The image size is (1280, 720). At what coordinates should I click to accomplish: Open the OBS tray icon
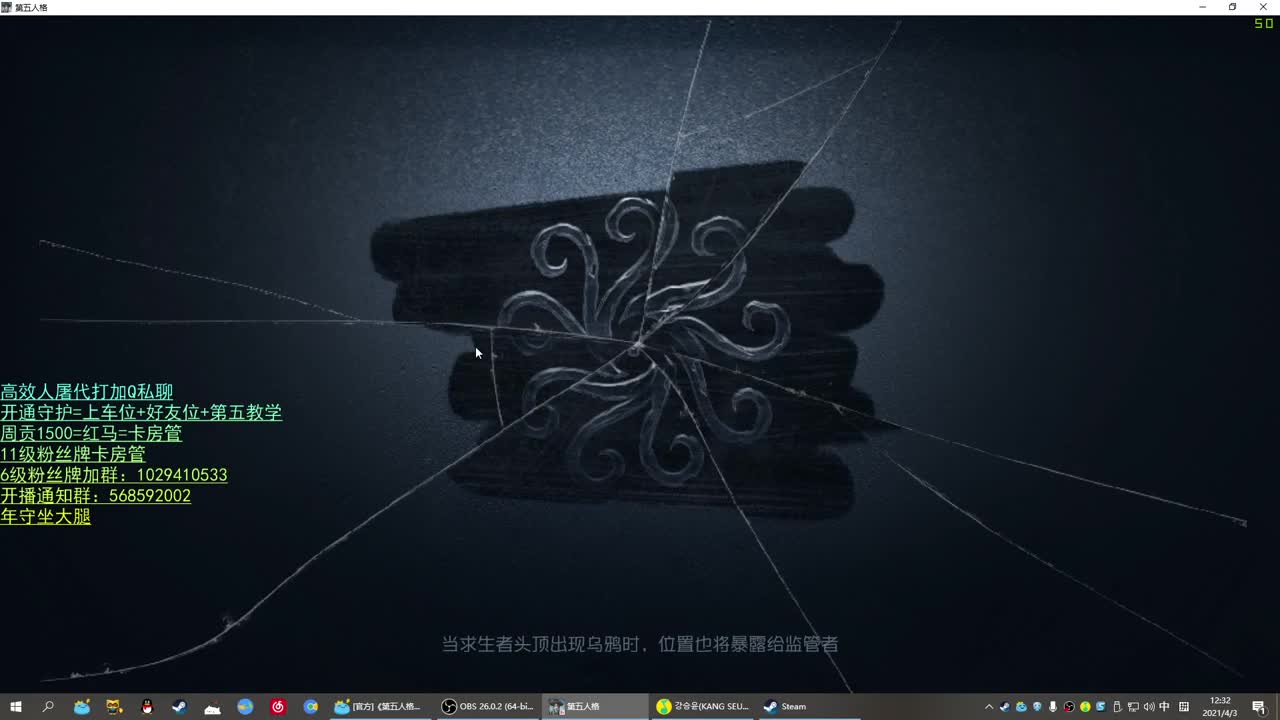point(1069,707)
